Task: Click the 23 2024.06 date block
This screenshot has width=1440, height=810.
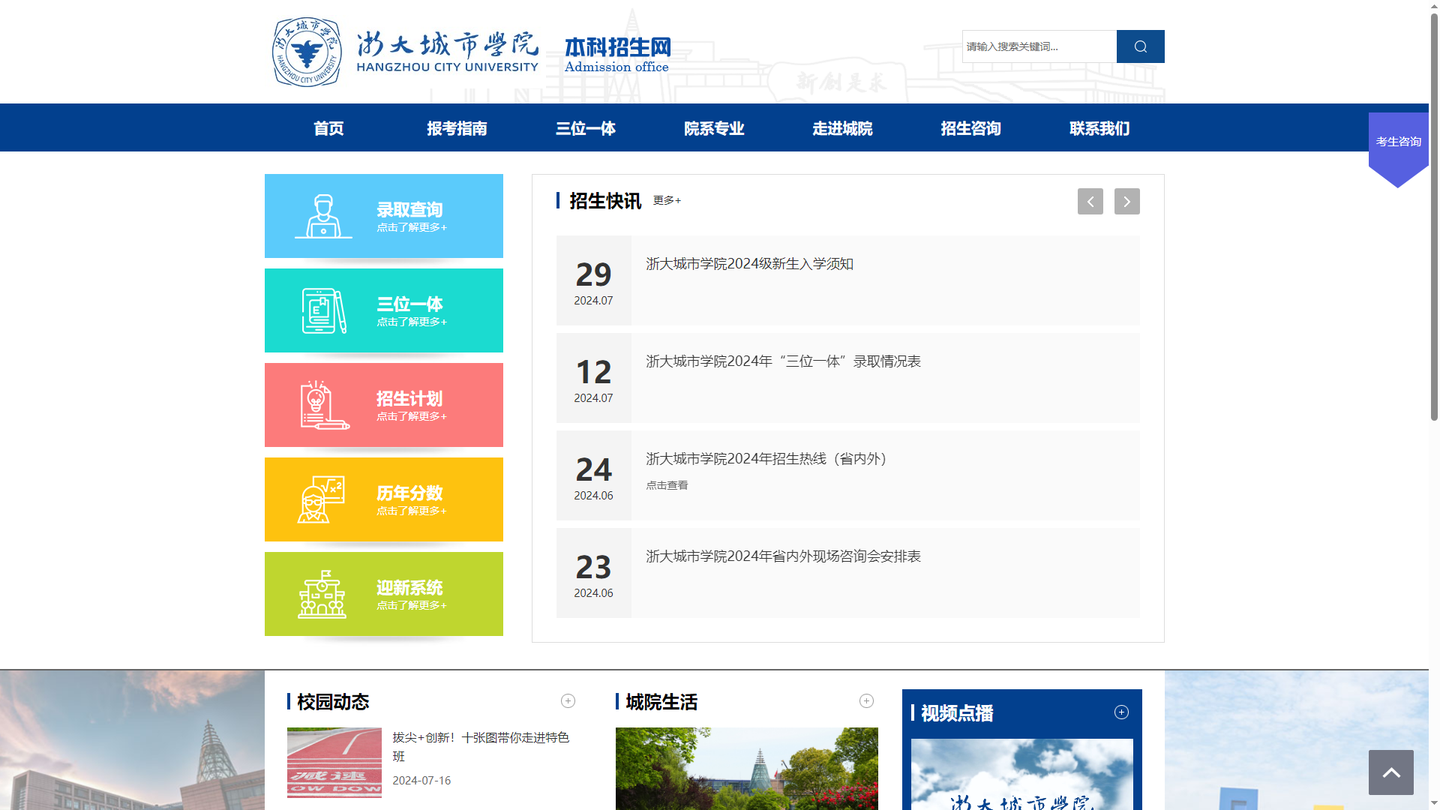Action: pyautogui.click(x=594, y=573)
